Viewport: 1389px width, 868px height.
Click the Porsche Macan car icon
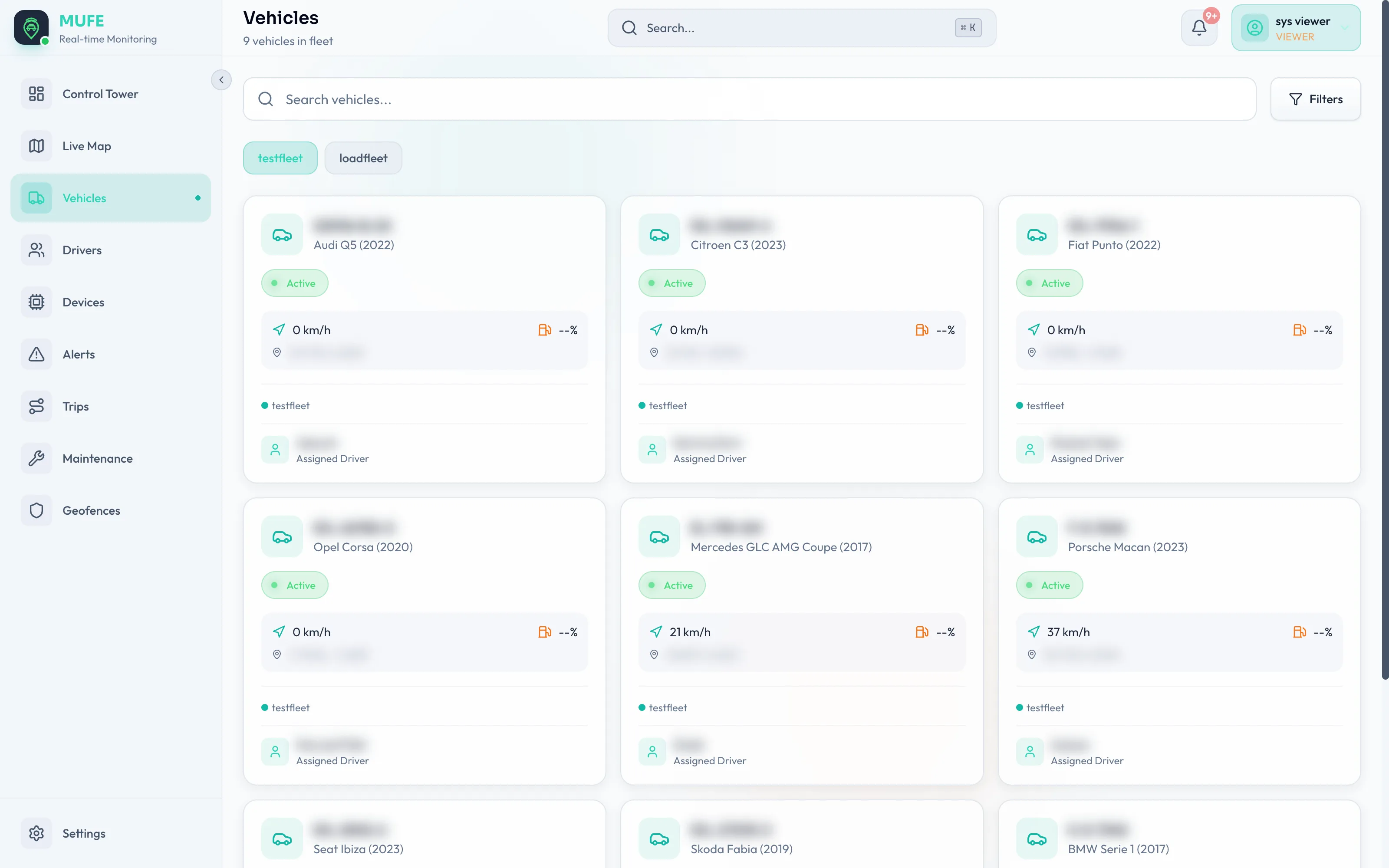click(x=1037, y=537)
